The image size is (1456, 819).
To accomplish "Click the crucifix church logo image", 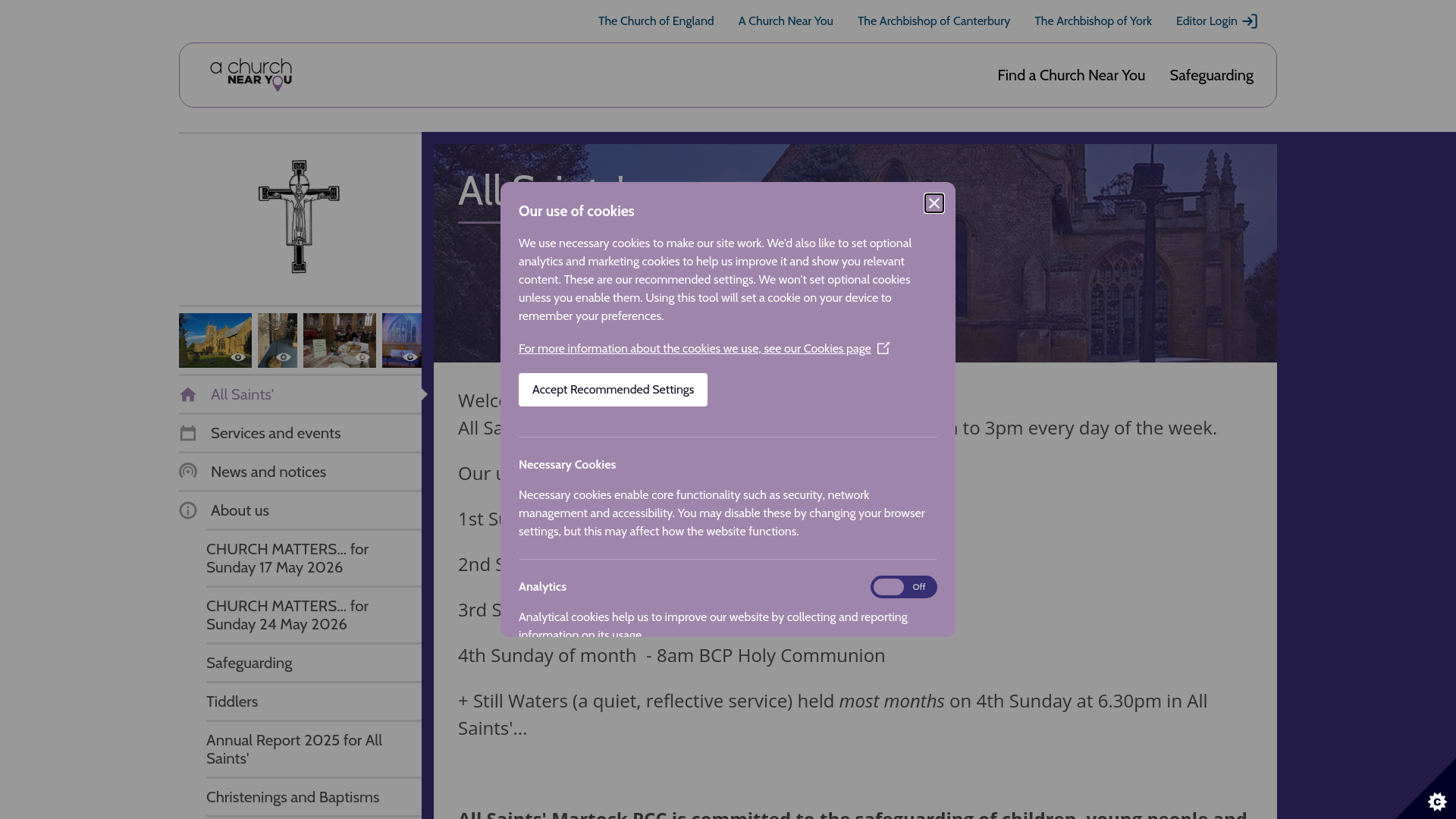I will (x=299, y=217).
